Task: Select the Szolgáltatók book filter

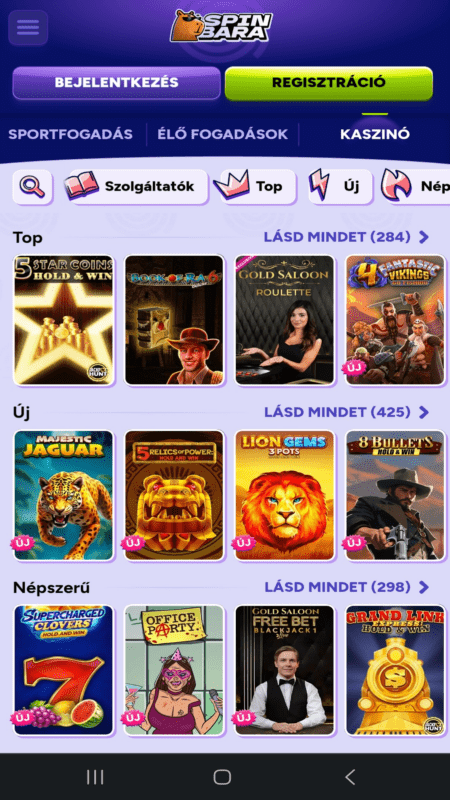Action: (136, 187)
